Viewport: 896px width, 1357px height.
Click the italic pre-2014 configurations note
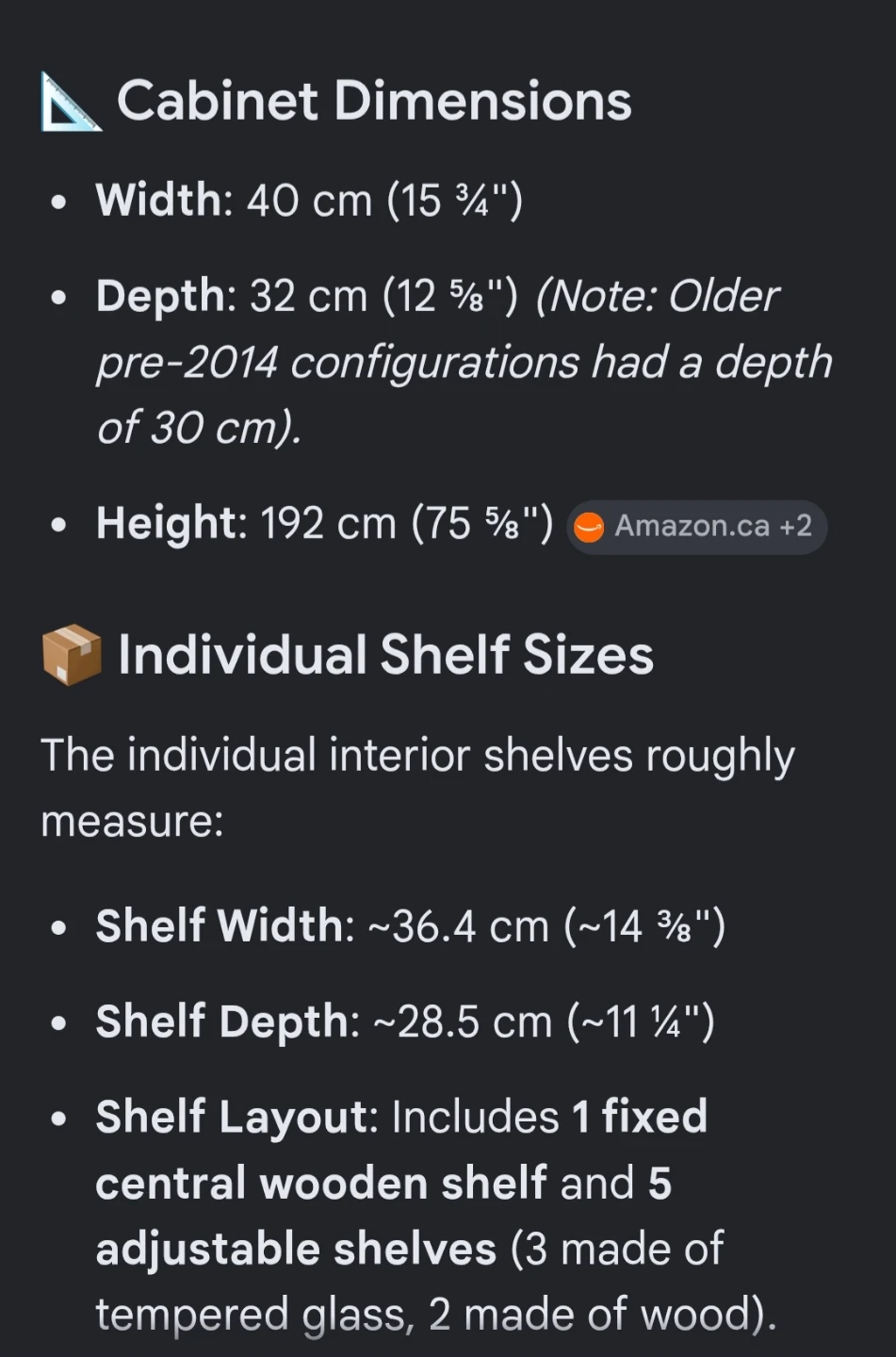[464, 362]
